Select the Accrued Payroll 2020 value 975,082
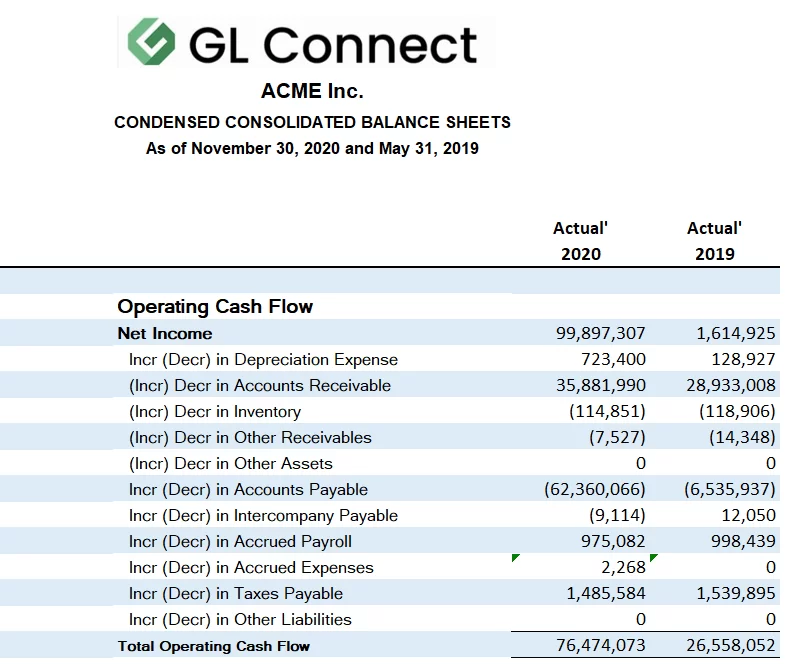788x666 pixels. (613, 541)
